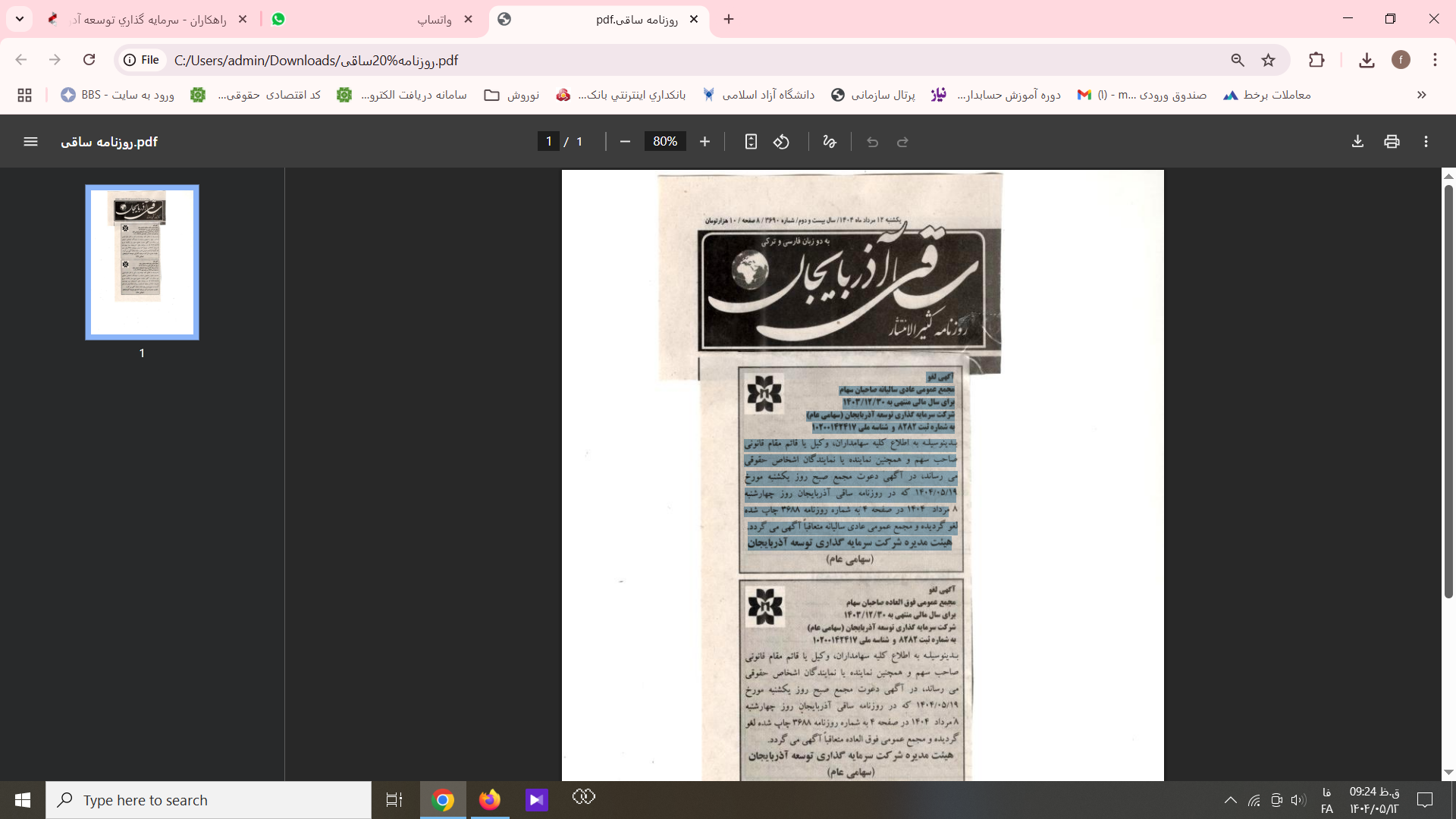
Task: Switch to the راهکاران سرمایه گذاری tab
Action: (x=148, y=20)
